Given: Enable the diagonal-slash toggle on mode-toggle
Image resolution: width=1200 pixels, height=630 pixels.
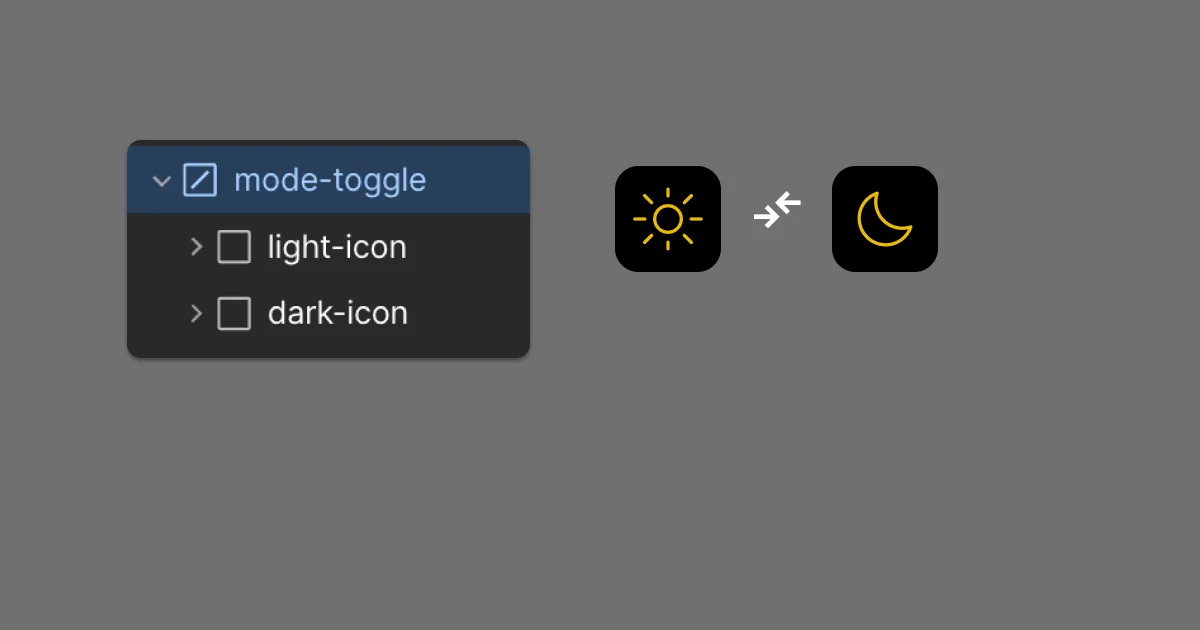Looking at the screenshot, I should pos(200,180).
